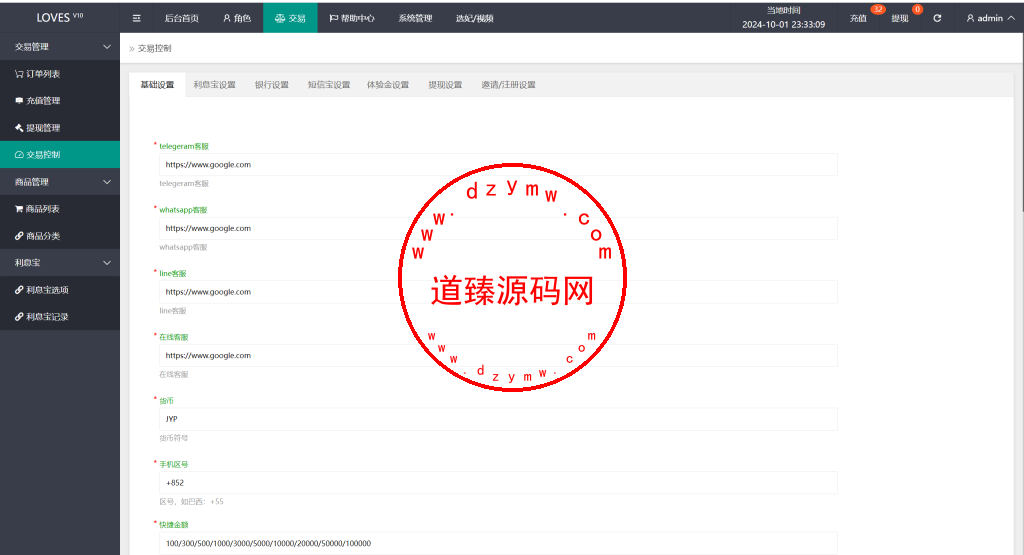Switch to the 邀请/注册设置 tab
Screen dimensions: 1024x555
tap(508, 85)
